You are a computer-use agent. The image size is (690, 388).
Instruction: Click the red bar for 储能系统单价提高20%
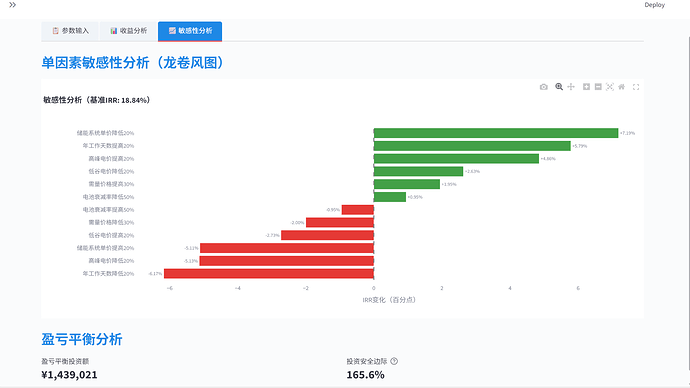(287, 248)
